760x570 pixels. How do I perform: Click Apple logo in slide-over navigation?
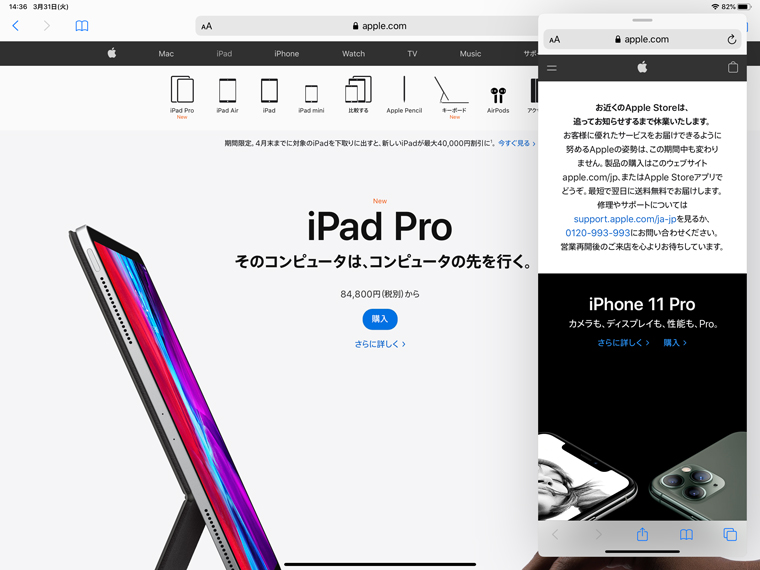(642, 67)
